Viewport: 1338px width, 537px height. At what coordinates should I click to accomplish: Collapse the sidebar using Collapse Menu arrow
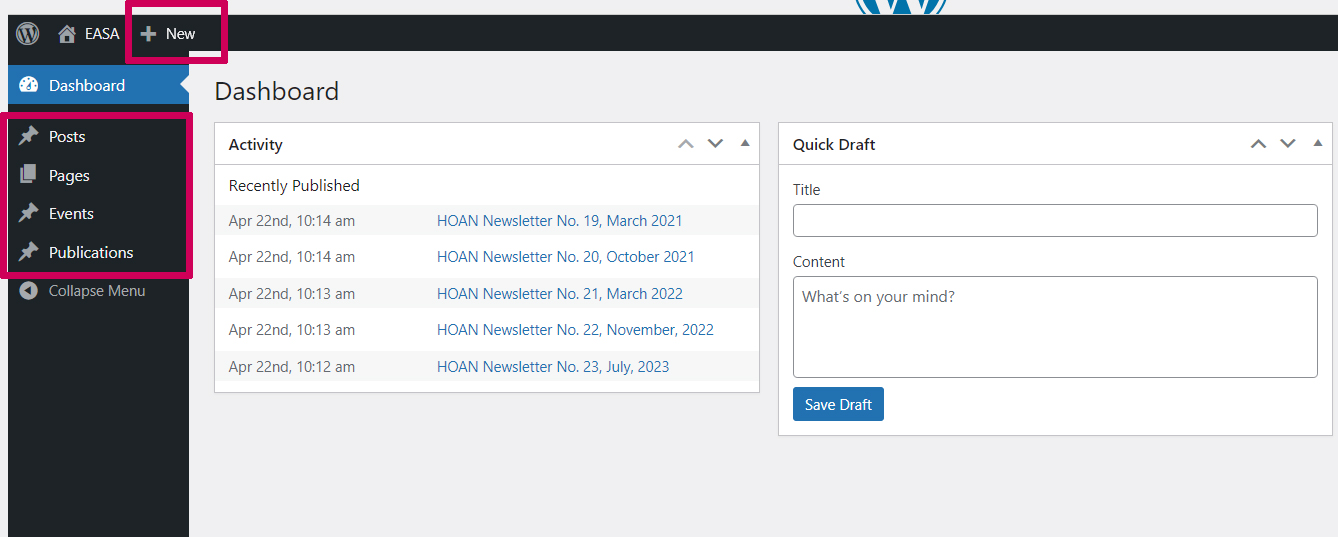tap(29, 291)
